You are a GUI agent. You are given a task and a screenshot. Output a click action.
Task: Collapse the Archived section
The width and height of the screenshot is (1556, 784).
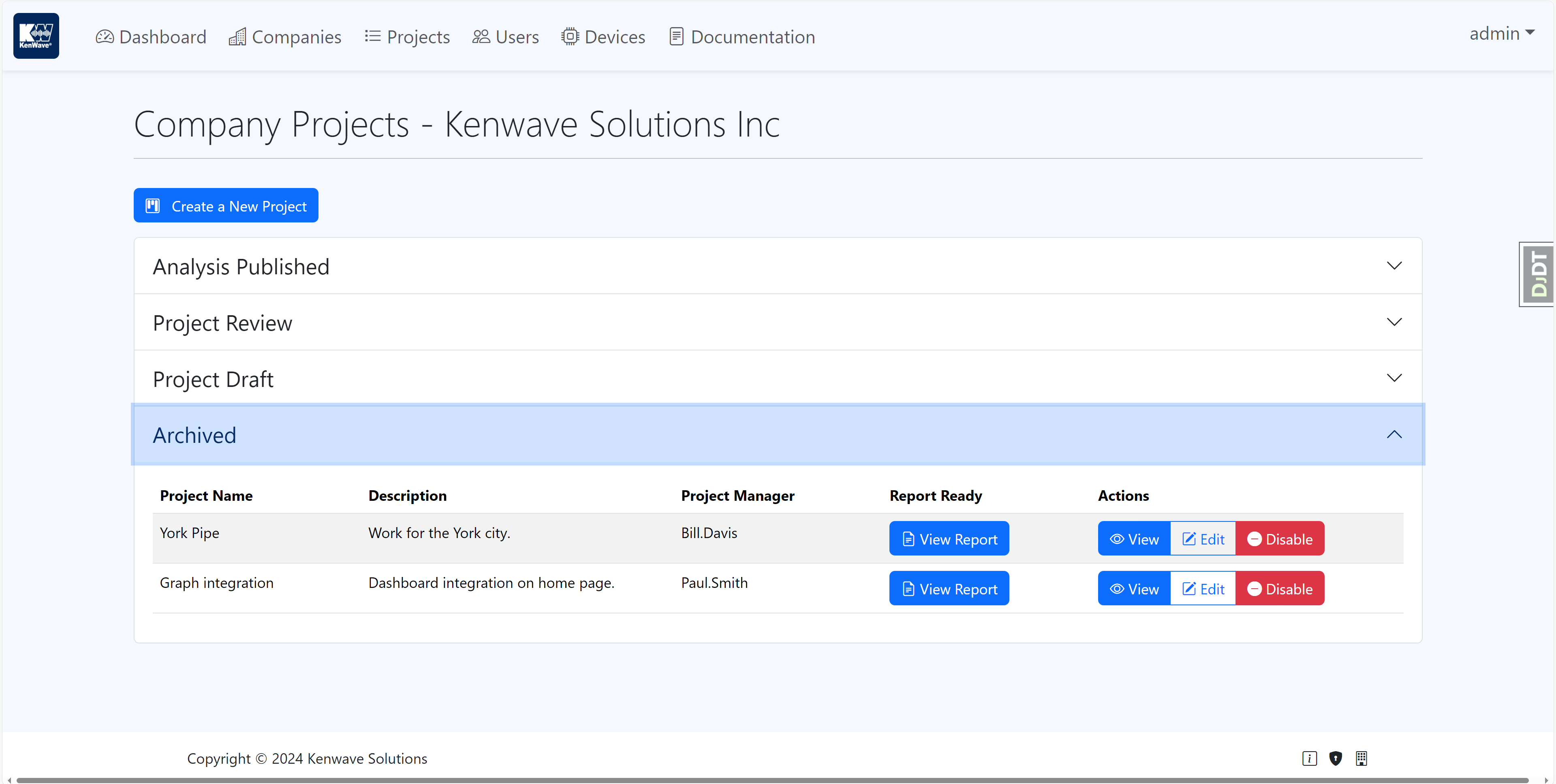778,435
